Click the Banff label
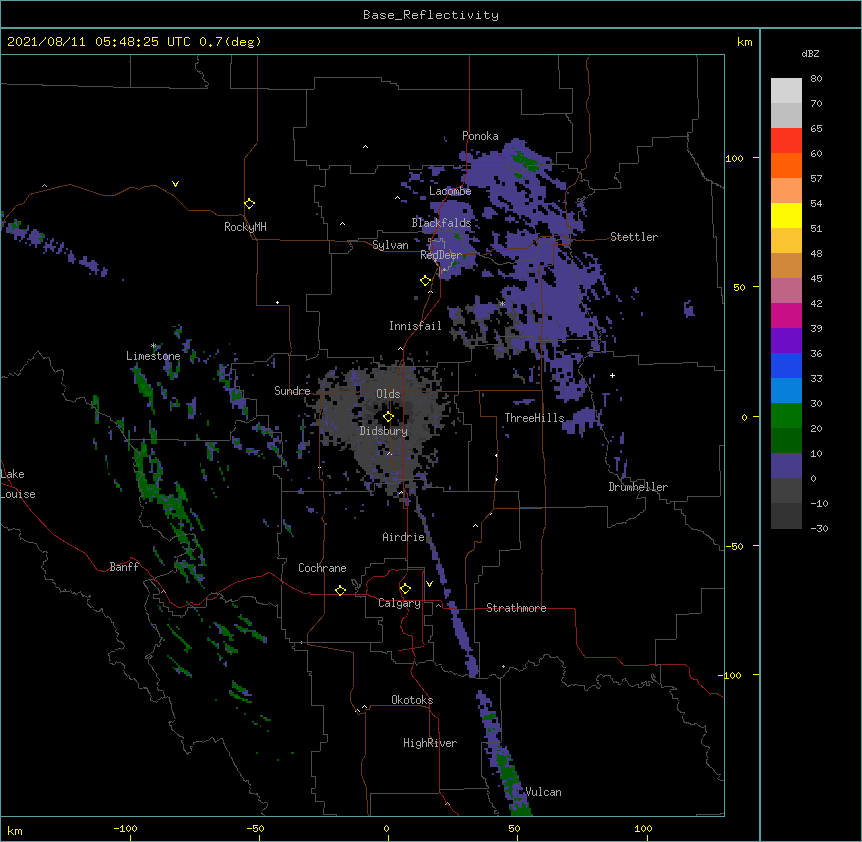 pyautogui.click(x=124, y=567)
